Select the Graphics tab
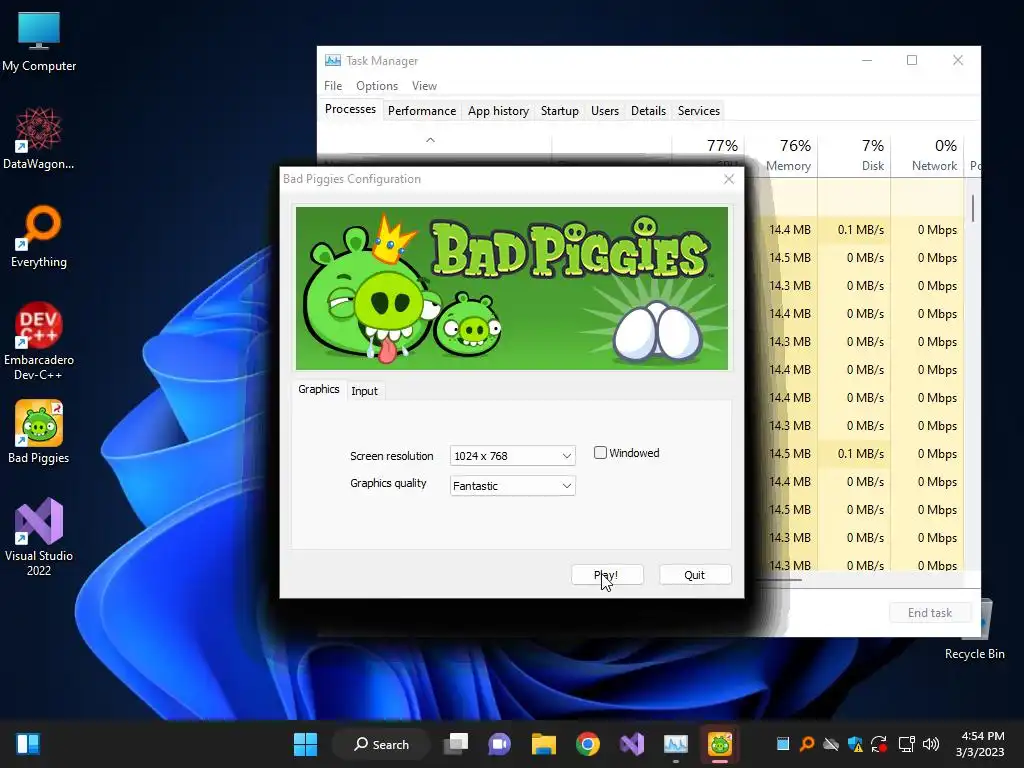 click(319, 389)
